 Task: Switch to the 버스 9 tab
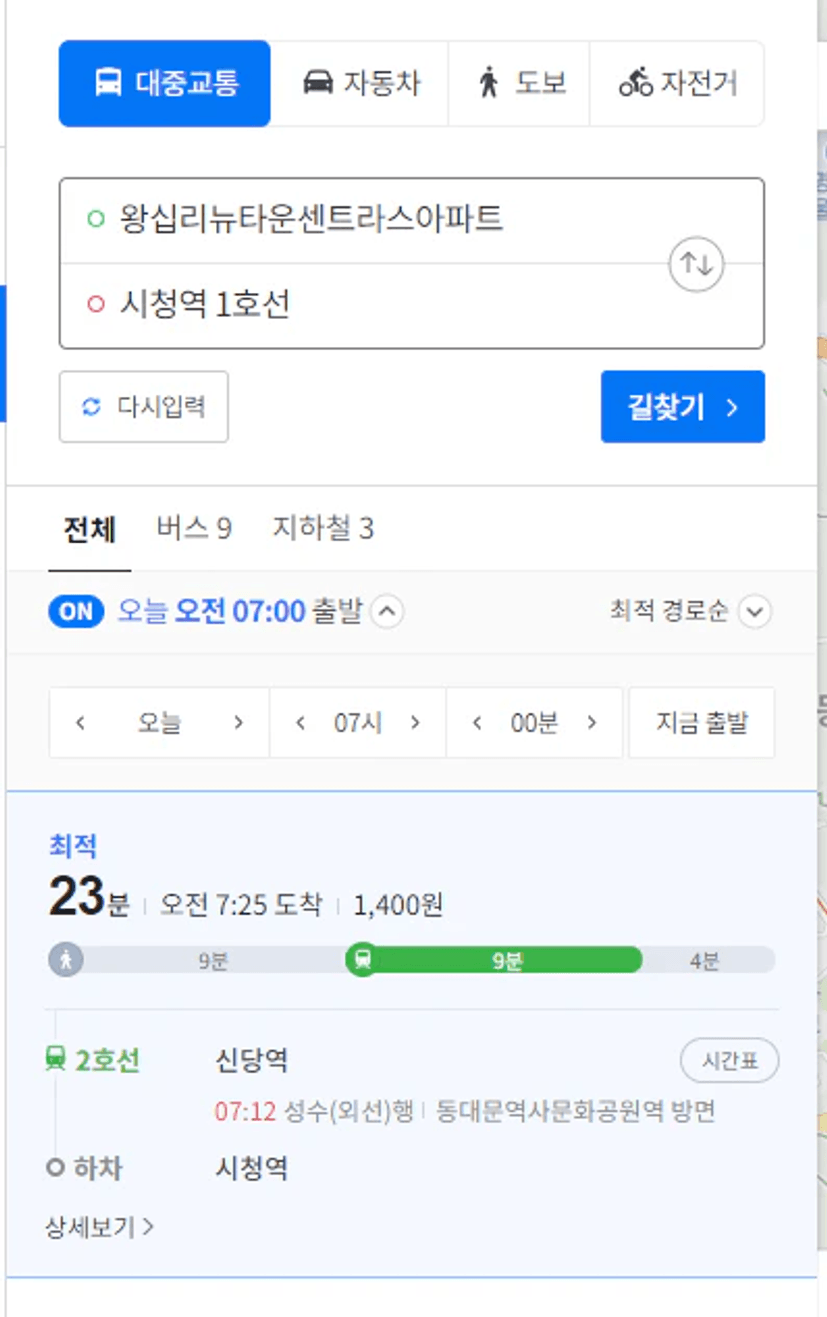194,528
